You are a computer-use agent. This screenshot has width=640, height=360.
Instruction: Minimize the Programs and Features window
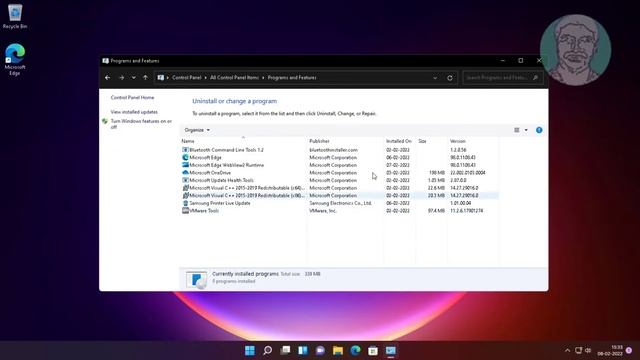(503, 60)
